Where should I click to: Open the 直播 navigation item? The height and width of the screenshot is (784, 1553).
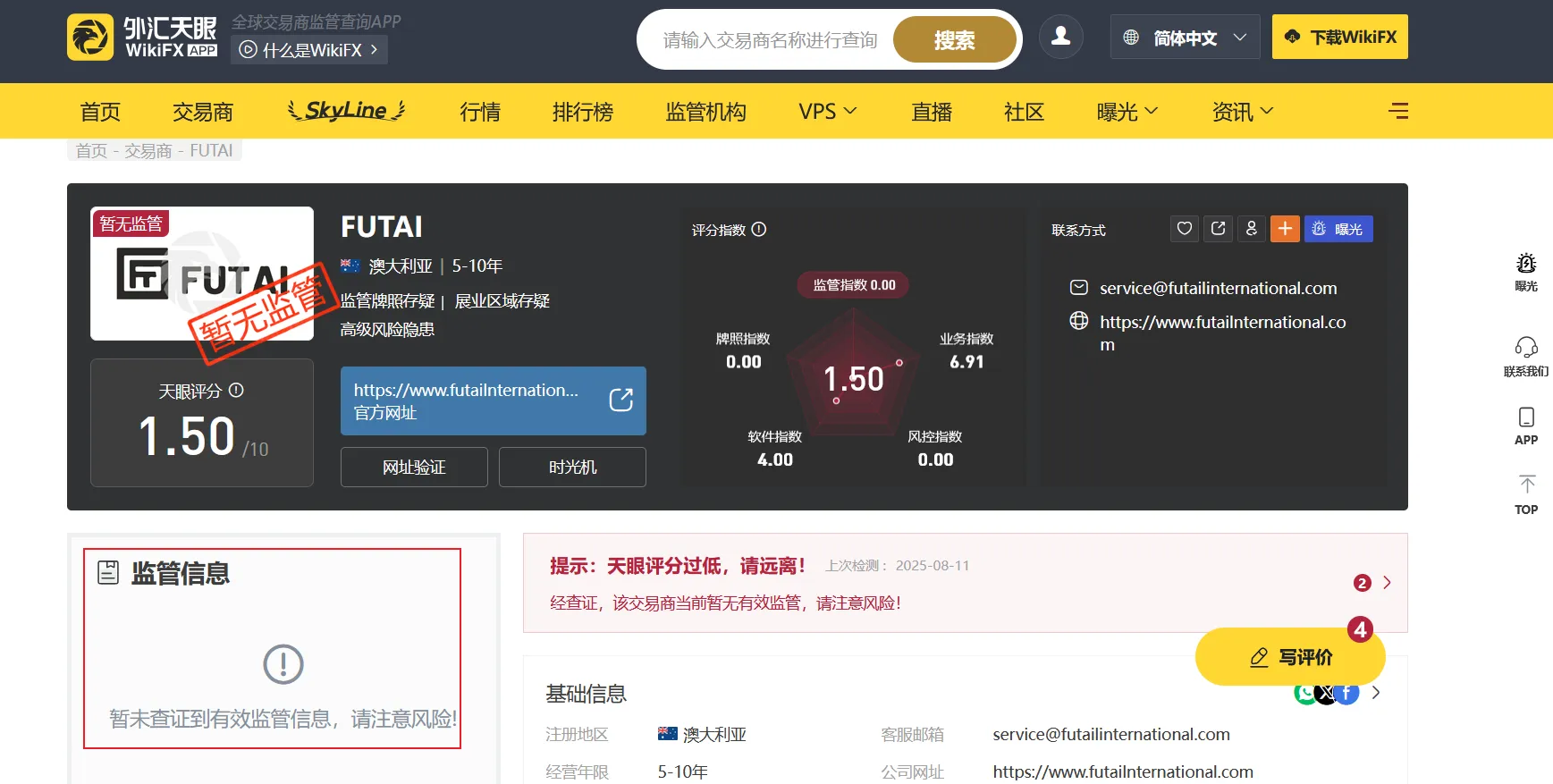[932, 111]
